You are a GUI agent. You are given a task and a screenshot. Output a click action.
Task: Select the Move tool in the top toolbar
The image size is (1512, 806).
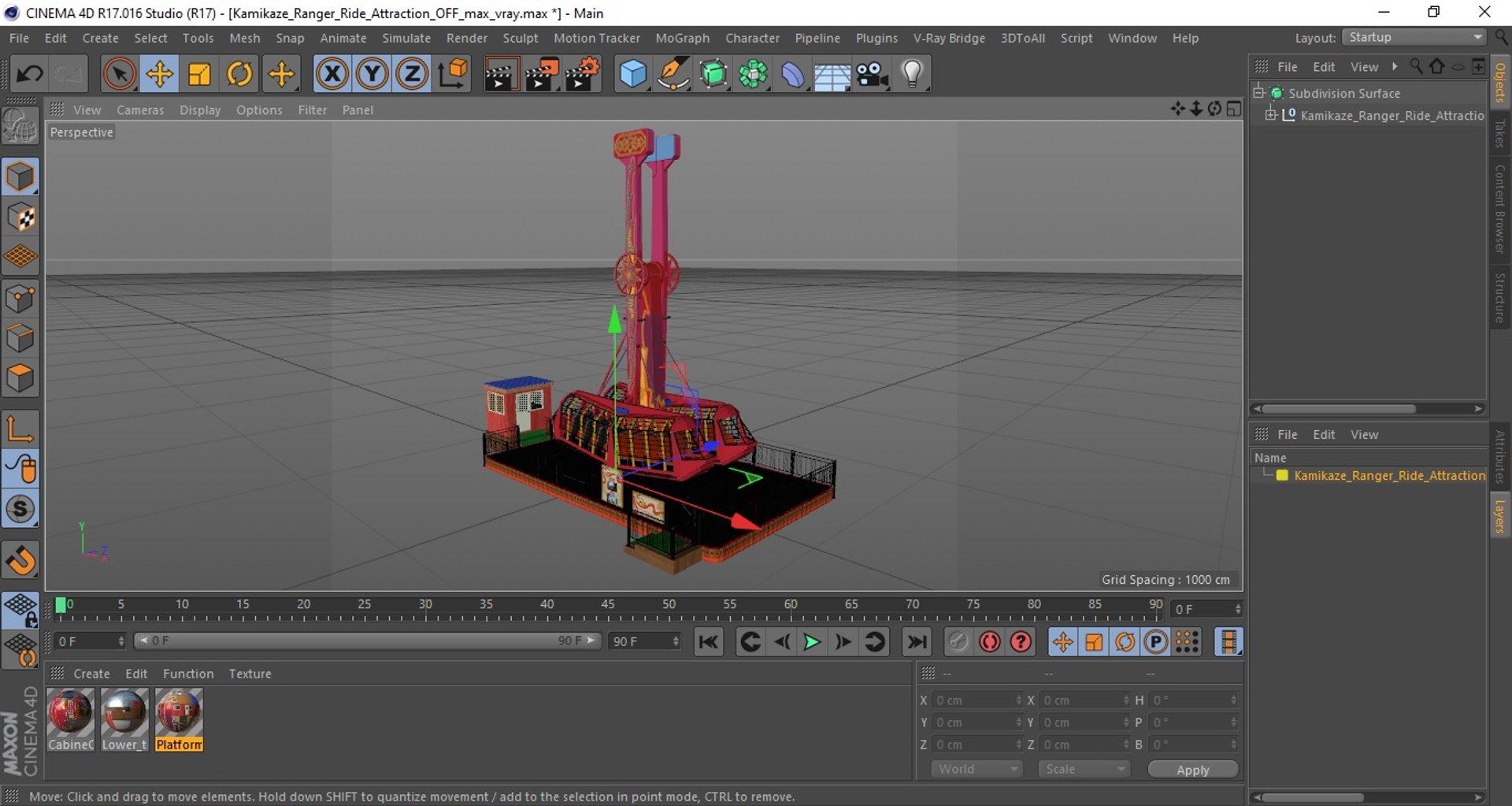tap(159, 74)
